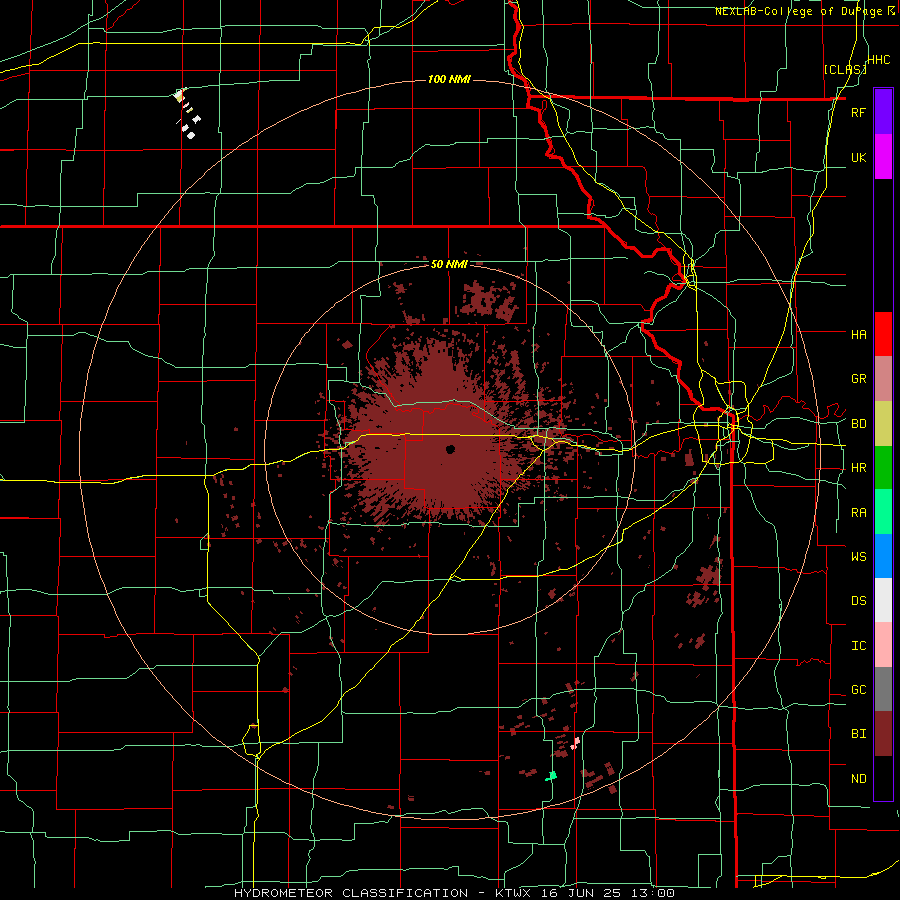Click the 50 NMI range ring label
Viewport: 900px width, 900px height.
[x=449, y=264]
